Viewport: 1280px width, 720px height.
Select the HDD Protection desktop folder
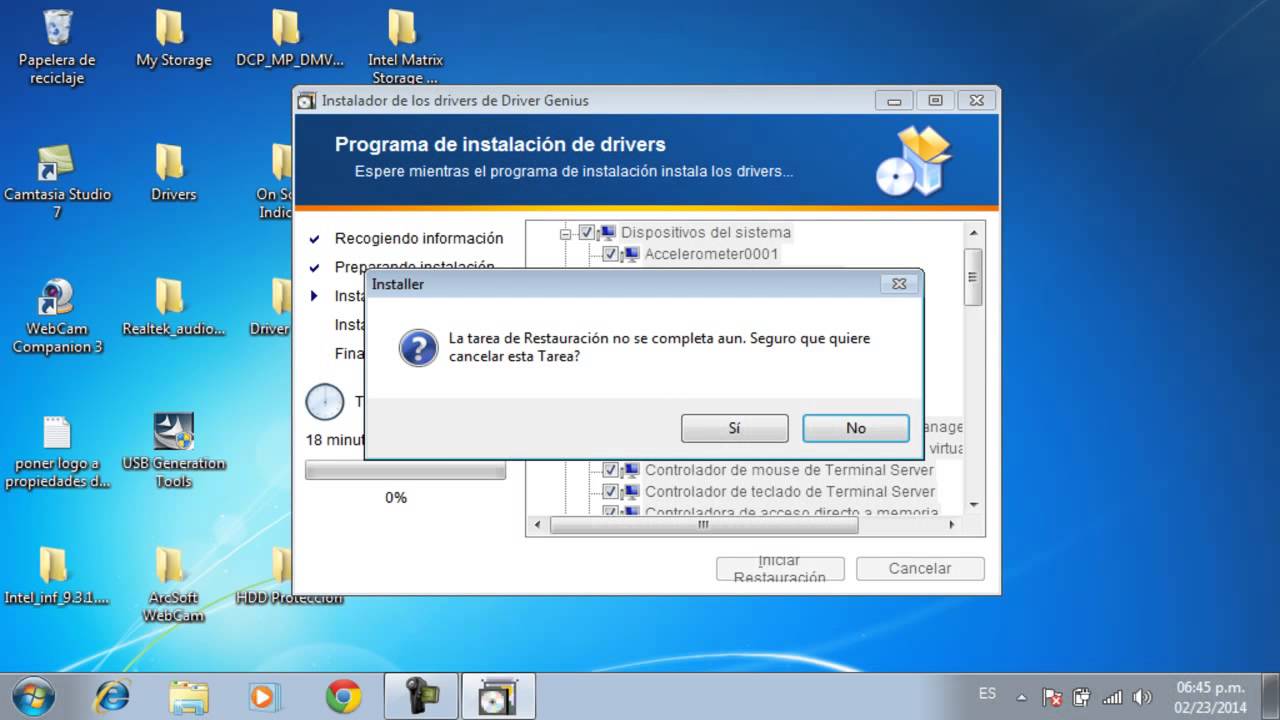coord(289,577)
